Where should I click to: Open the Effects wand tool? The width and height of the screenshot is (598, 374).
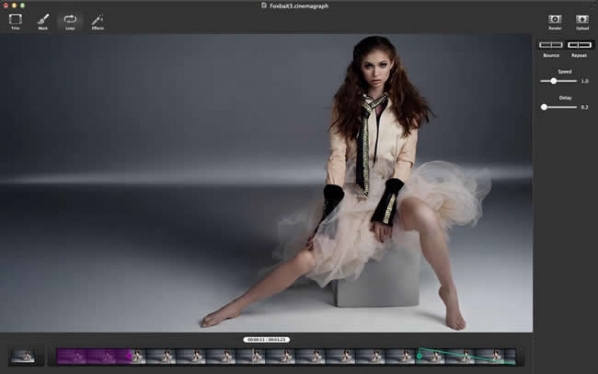[x=98, y=21]
